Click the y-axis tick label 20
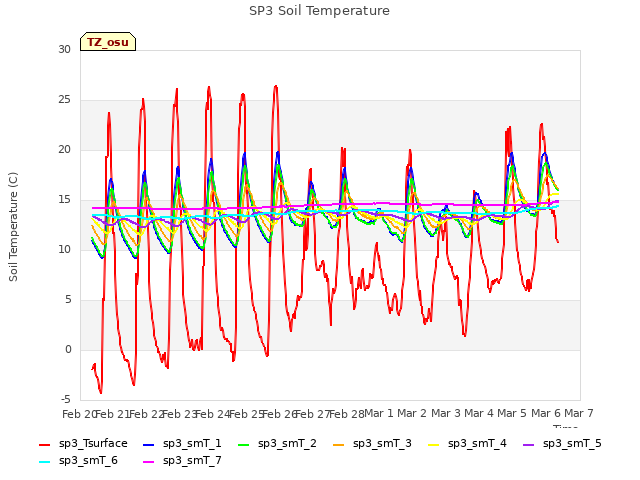The height and width of the screenshot is (480, 640). (x=64, y=149)
